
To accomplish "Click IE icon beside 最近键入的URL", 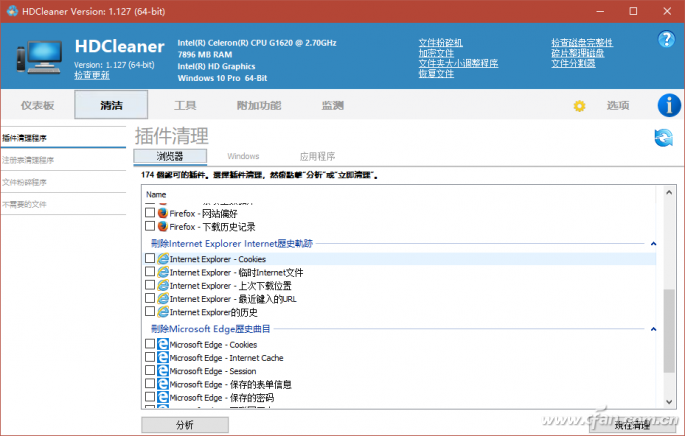I will (163, 298).
